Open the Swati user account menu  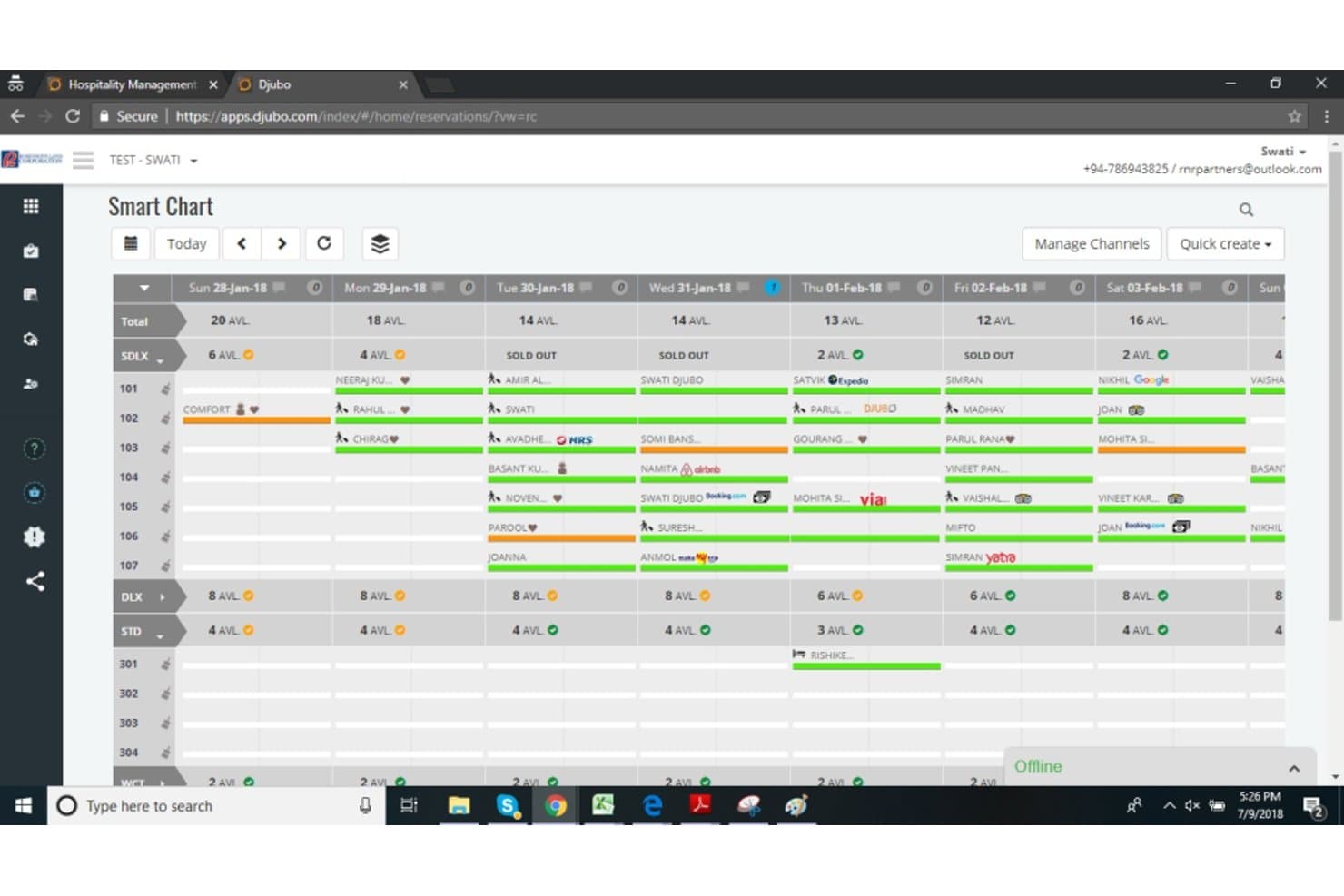[1283, 152]
